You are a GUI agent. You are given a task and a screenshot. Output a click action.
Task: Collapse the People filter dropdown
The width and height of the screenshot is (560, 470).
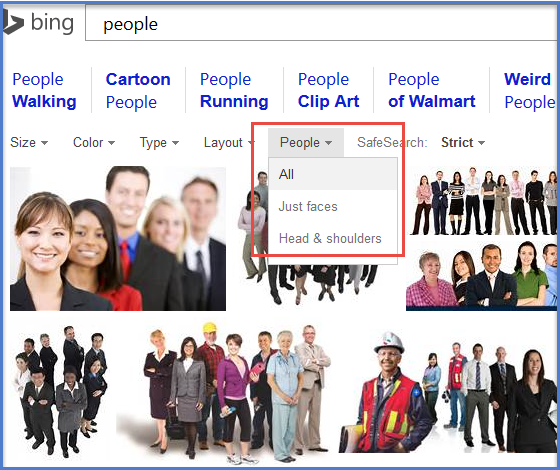pyautogui.click(x=306, y=142)
